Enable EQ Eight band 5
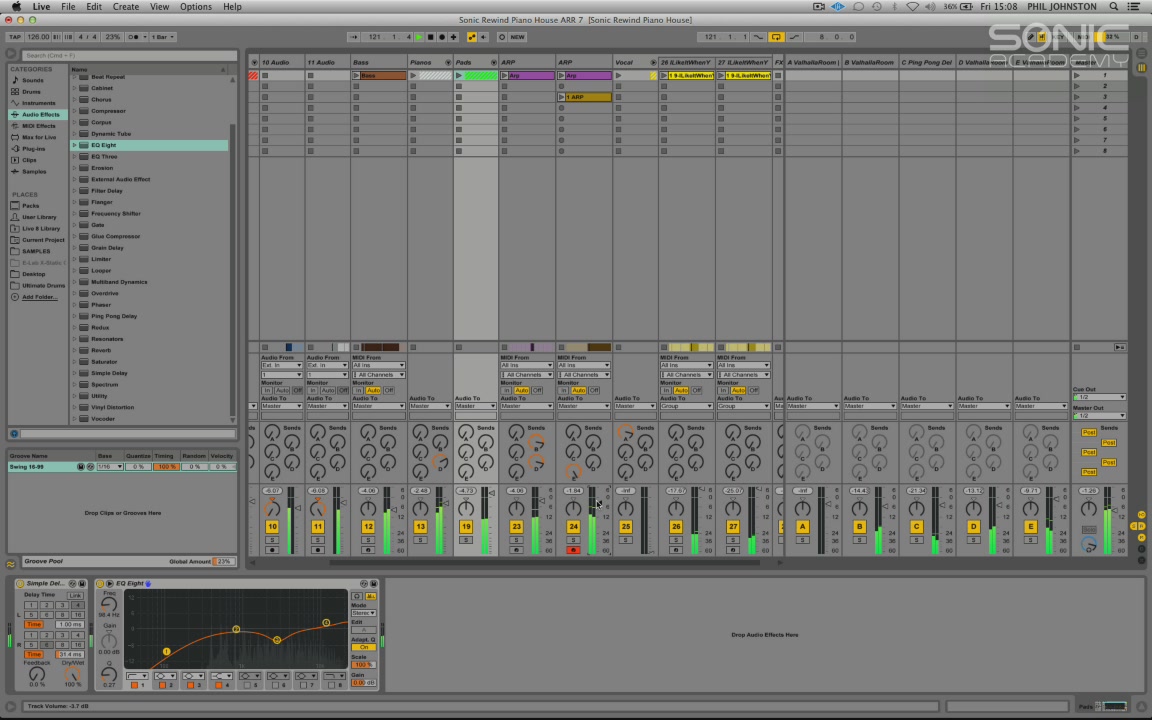The height and width of the screenshot is (720, 1152). point(246,685)
